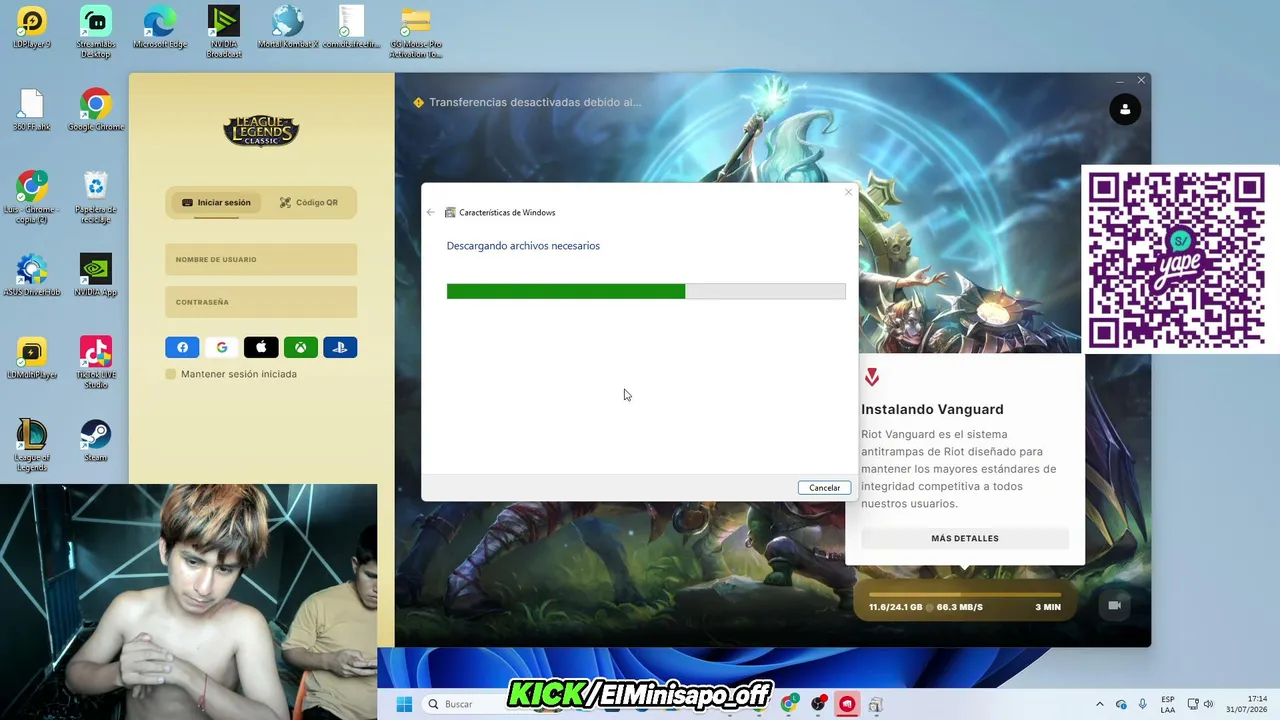This screenshot has height=720, width=1280.
Task: Click the transfers disabled warning icon
Action: (419, 102)
